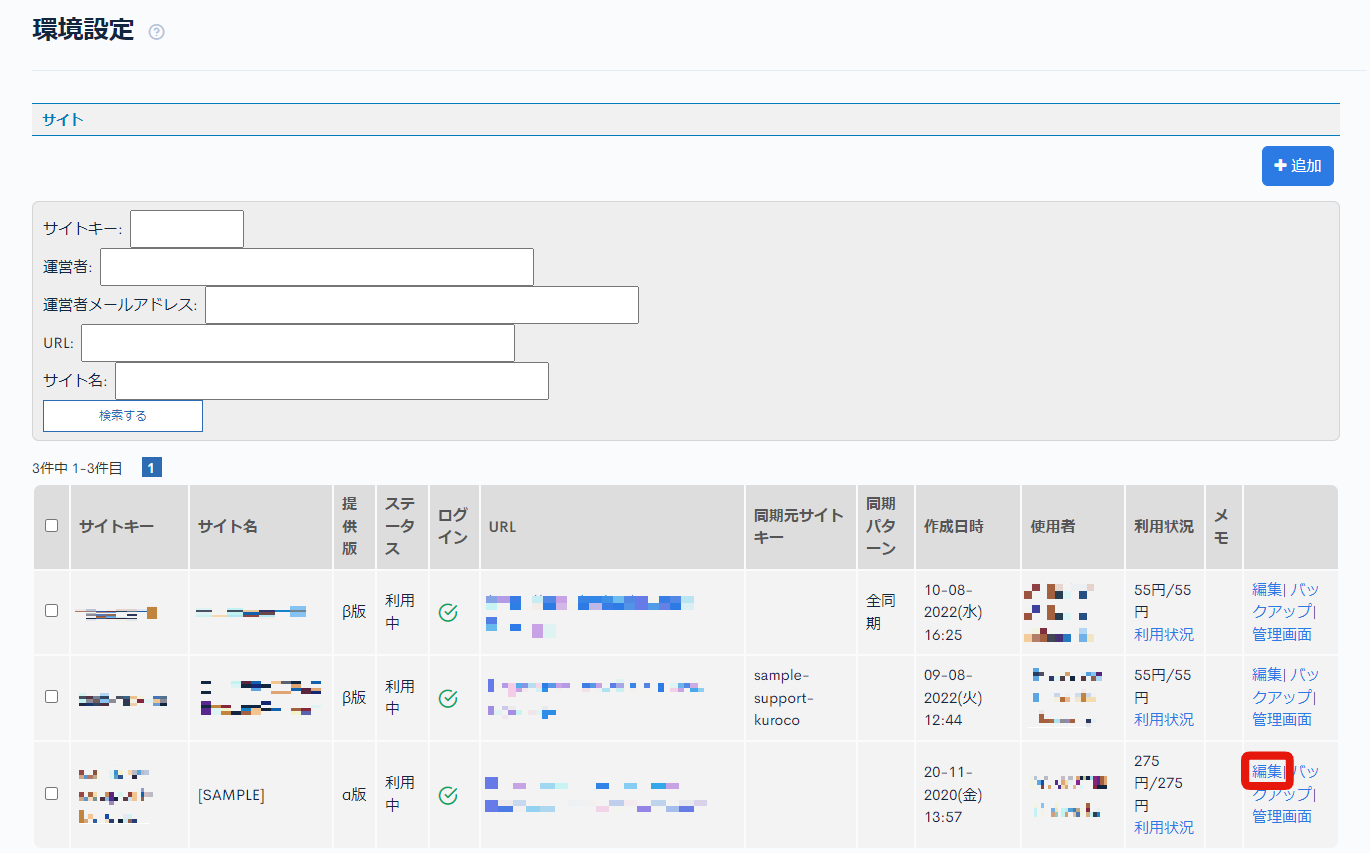Click the 利用状況 column header
This screenshot has width=1370, height=853.
tap(1164, 526)
